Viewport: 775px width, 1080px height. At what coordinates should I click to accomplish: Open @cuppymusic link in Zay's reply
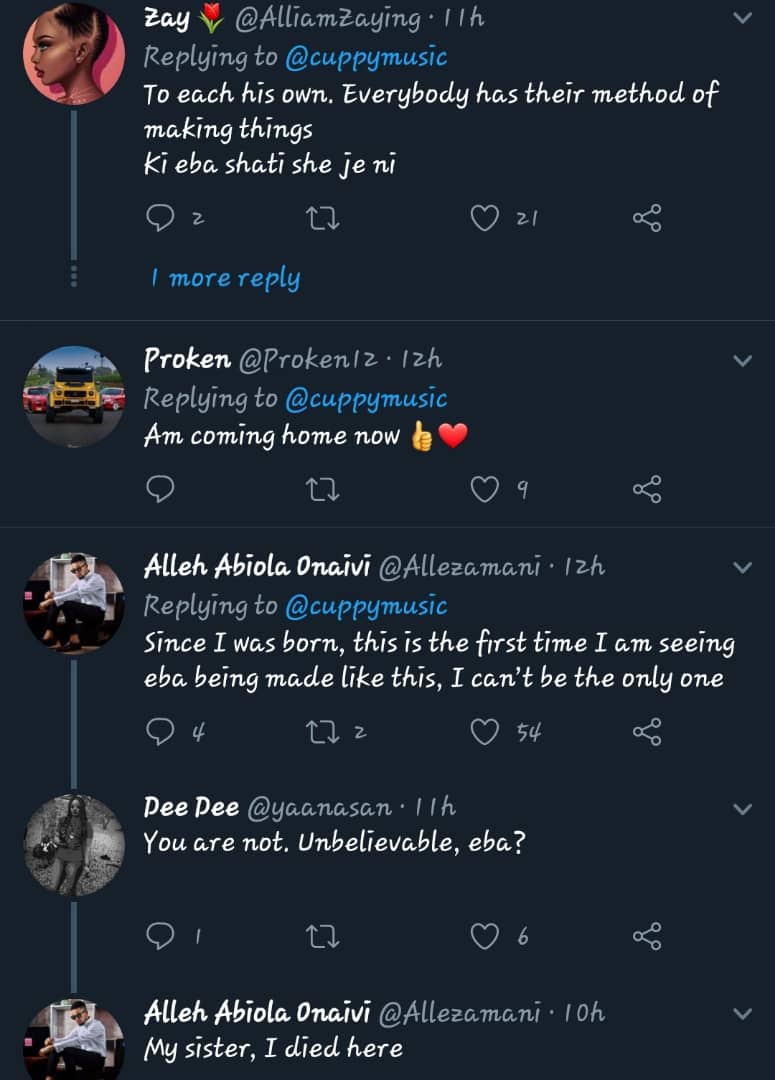pyautogui.click(x=366, y=57)
